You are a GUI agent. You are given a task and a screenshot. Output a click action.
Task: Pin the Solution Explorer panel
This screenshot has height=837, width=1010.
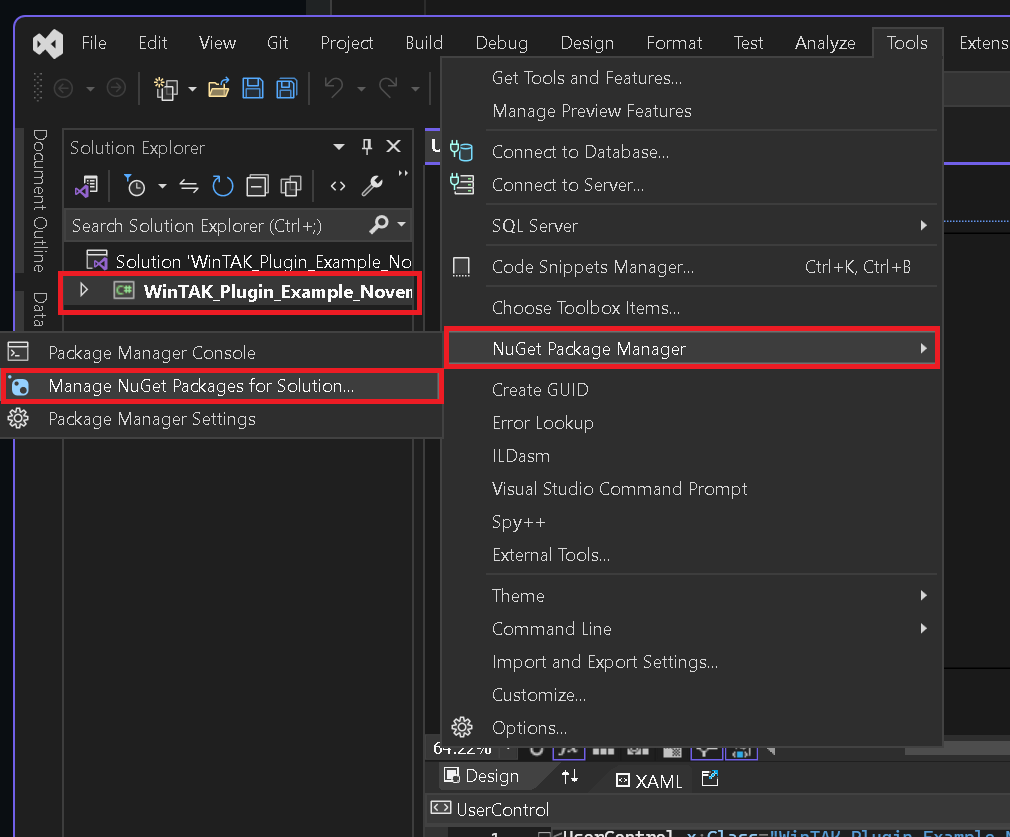coord(367,147)
